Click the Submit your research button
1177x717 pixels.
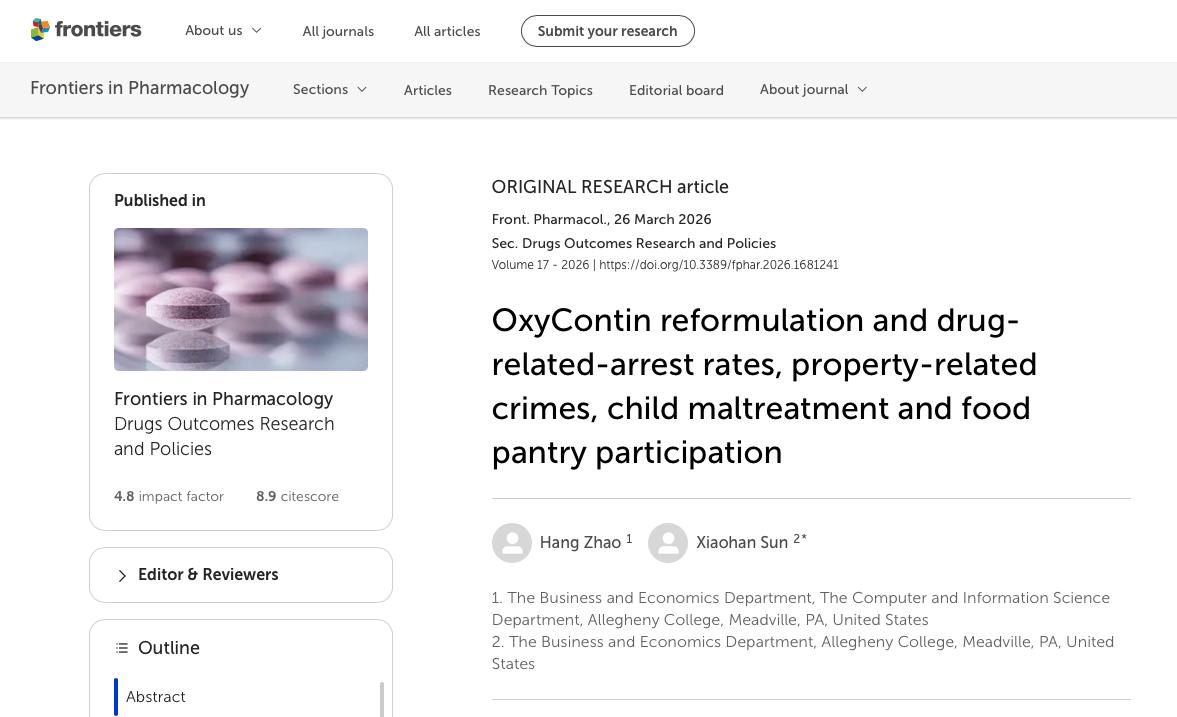607,31
